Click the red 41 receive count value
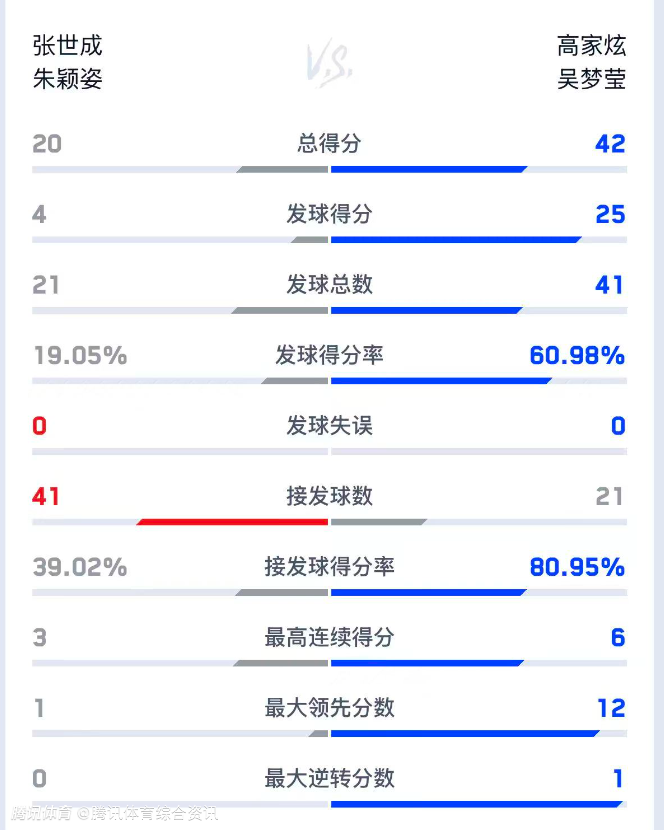 pos(46,496)
